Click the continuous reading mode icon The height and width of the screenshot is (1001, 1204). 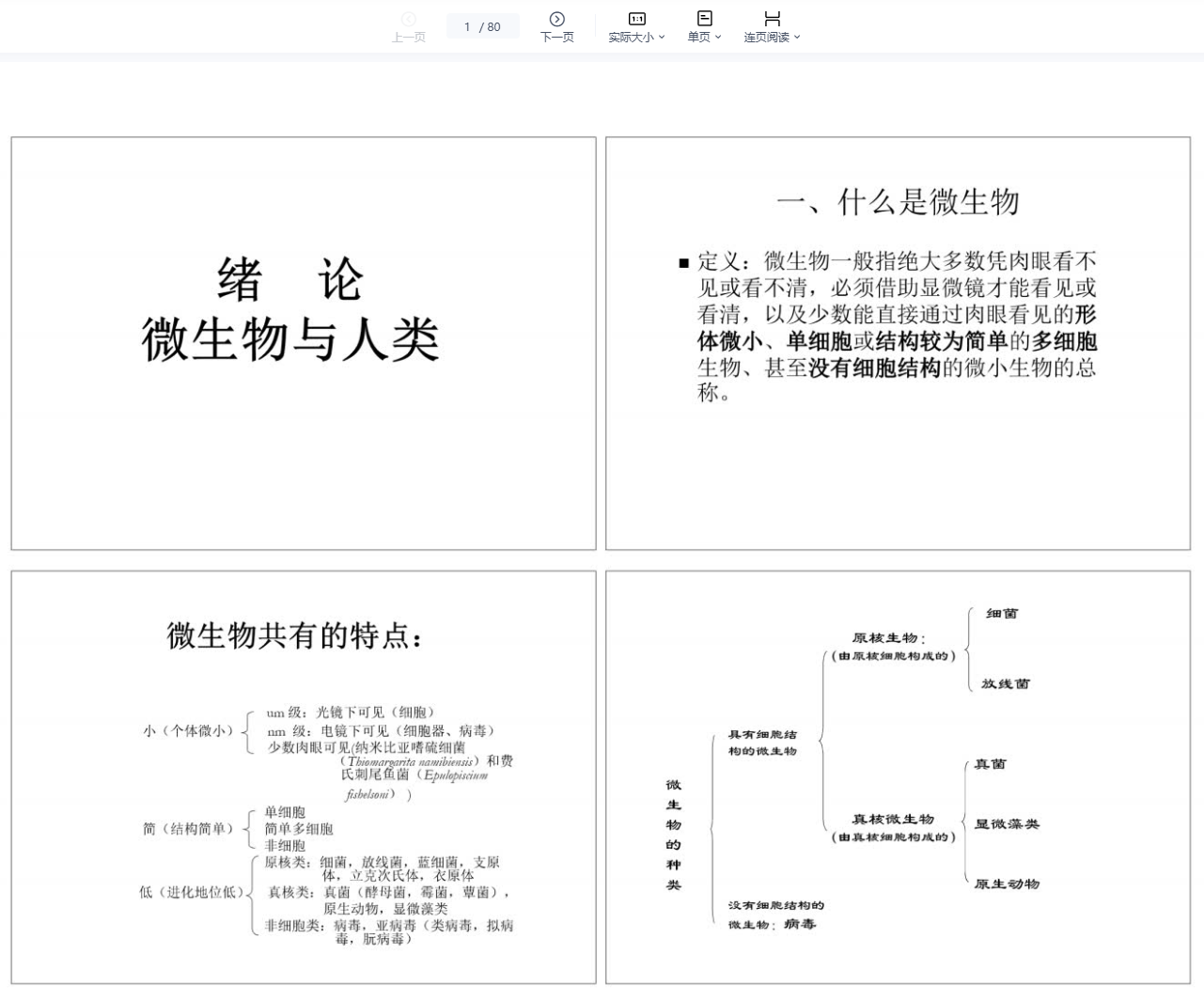coord(772,18)
